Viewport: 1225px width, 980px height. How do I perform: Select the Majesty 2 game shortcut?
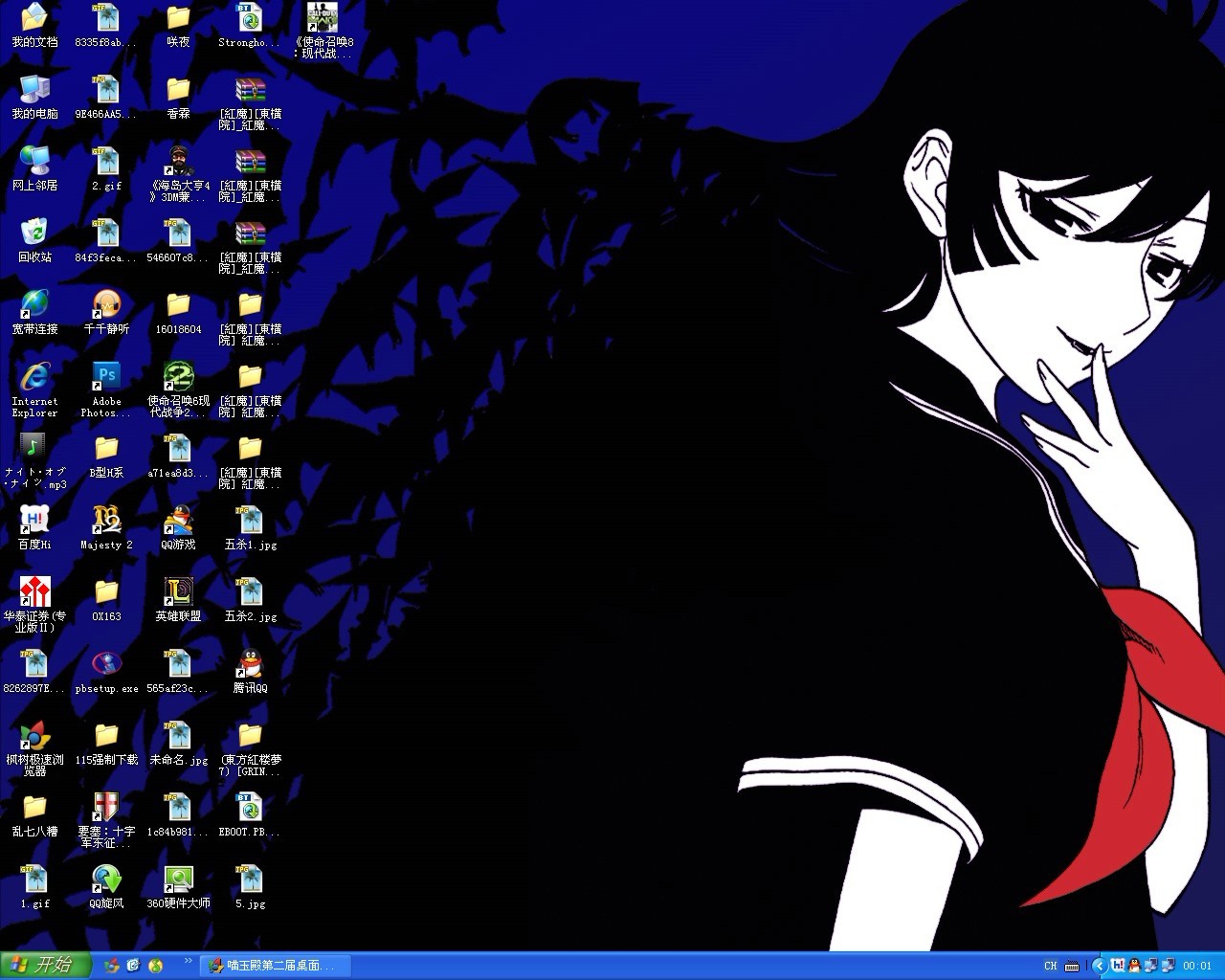point(106,522)
